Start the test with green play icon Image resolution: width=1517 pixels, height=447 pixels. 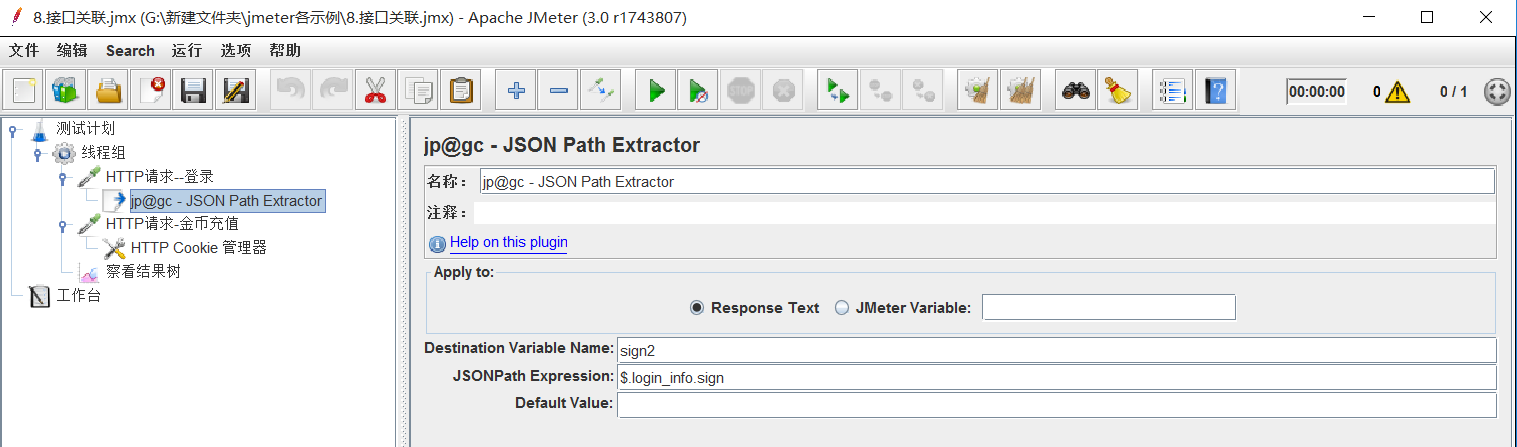[656, 91]
